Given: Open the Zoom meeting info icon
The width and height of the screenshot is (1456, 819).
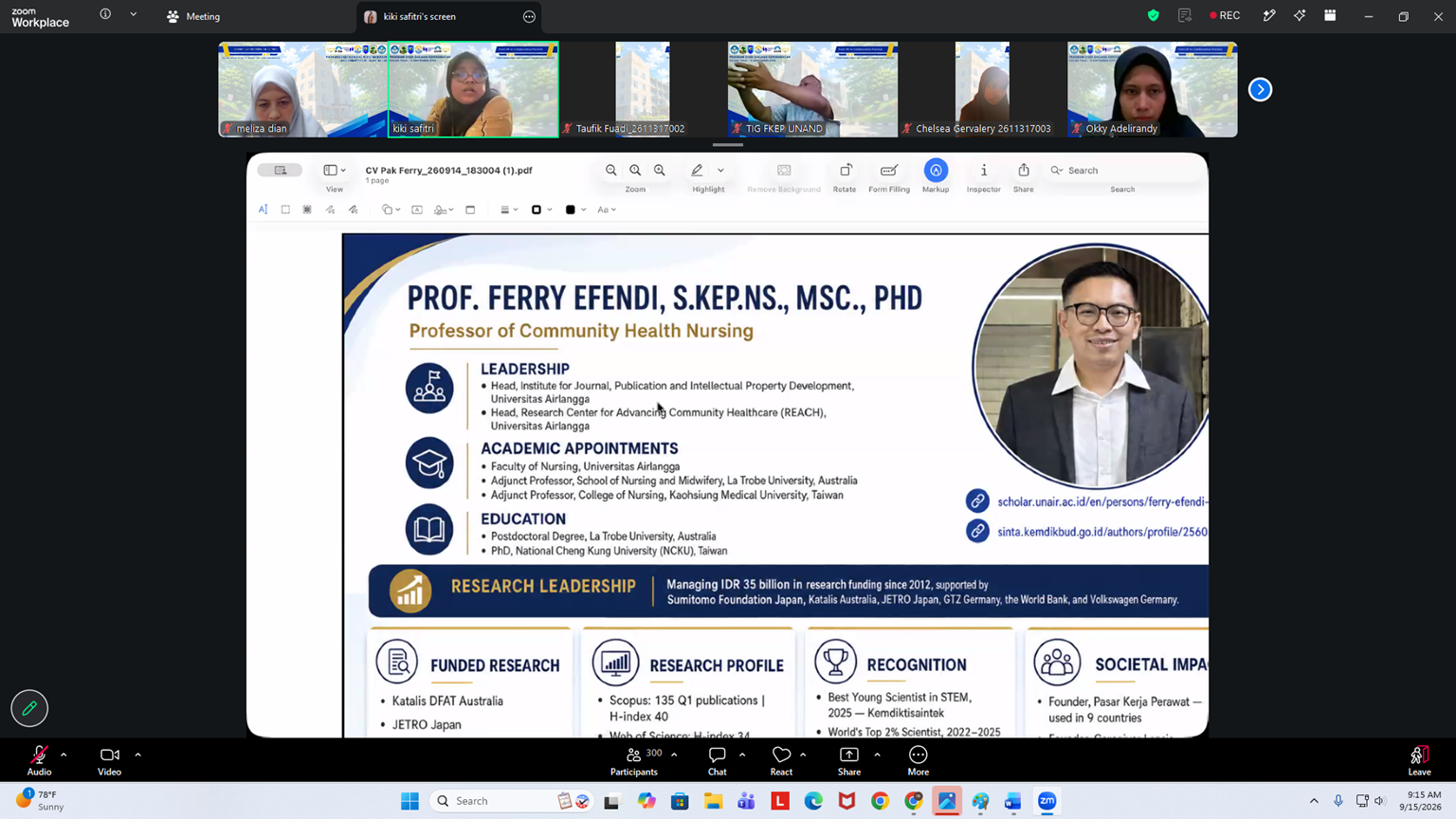Looking at the screenshot, I should [105, 14].
